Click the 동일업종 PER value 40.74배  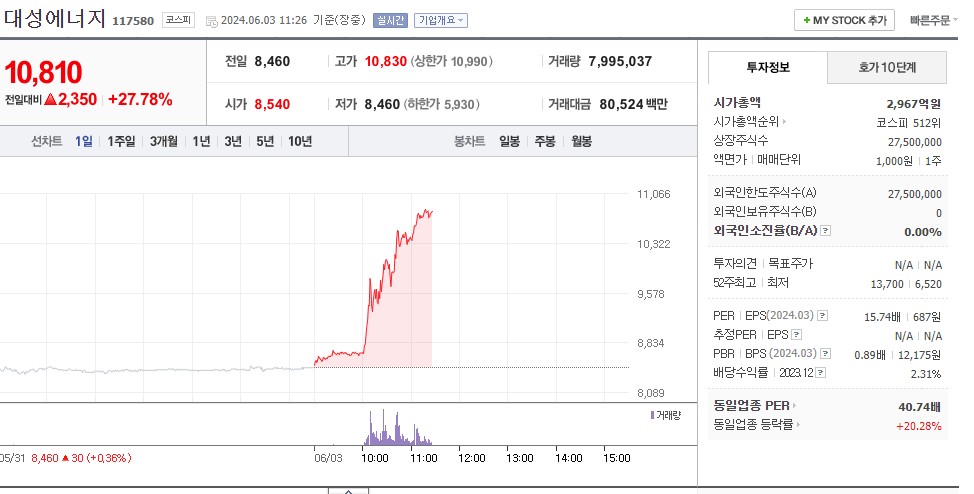coord(920,407)
